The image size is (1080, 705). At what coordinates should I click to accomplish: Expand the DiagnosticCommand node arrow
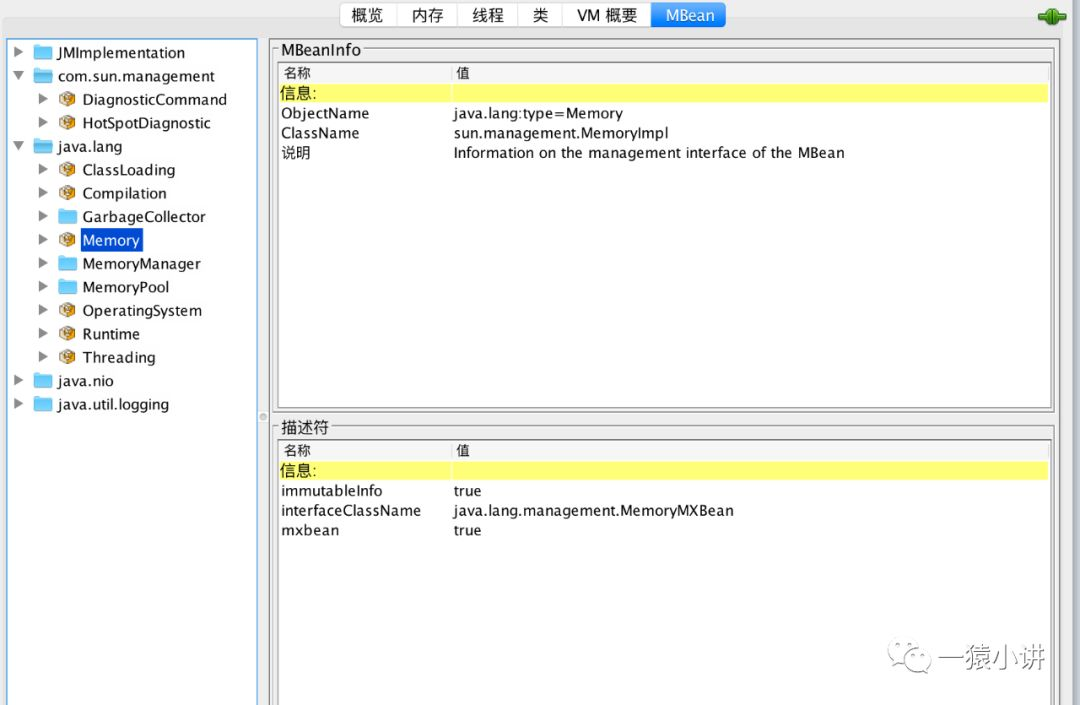(x=43, y=99)
